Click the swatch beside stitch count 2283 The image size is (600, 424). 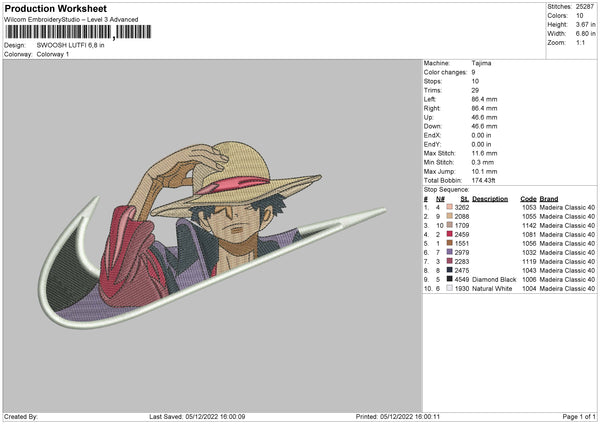click(450, 261)
